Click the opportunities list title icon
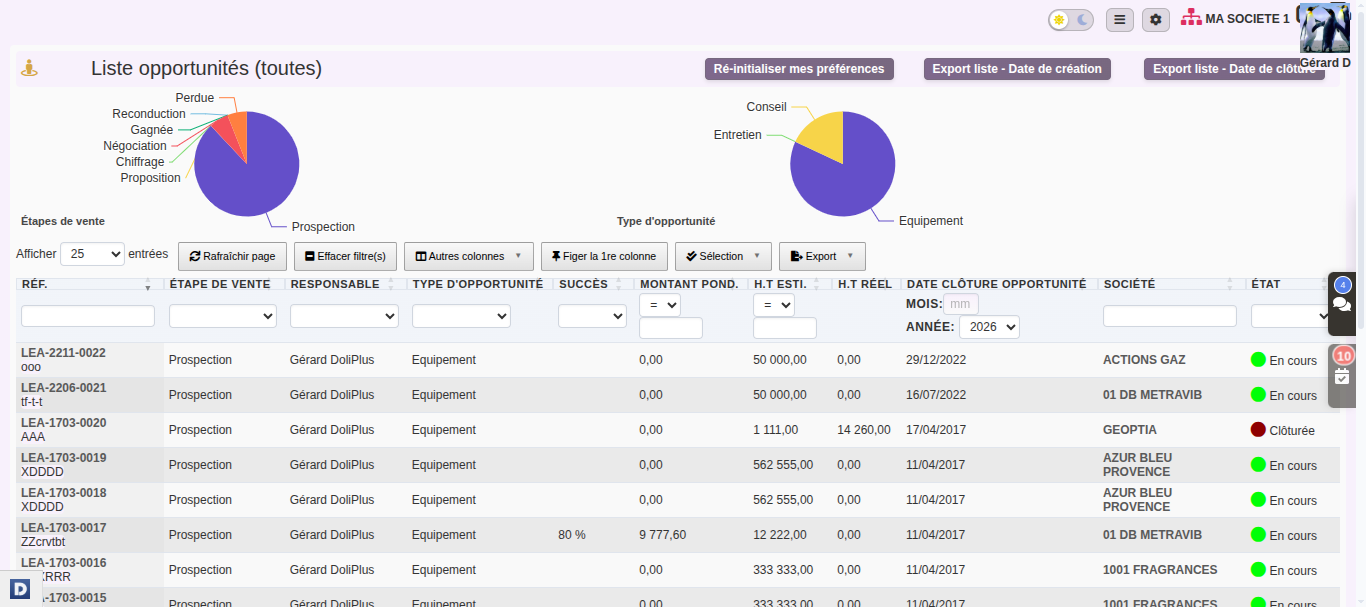Viewport: 1366px width, 607px height. [x=30, y=68]
